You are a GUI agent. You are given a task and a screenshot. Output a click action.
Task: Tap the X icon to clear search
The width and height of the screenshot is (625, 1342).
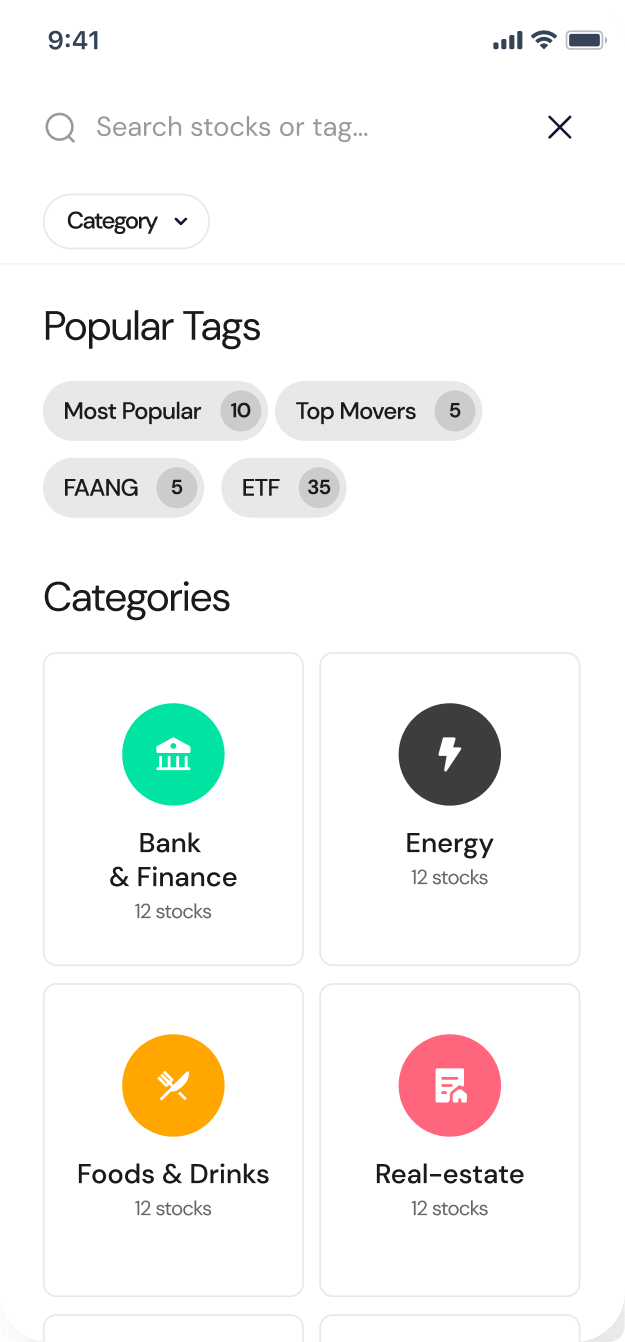[x=560, y=127]
